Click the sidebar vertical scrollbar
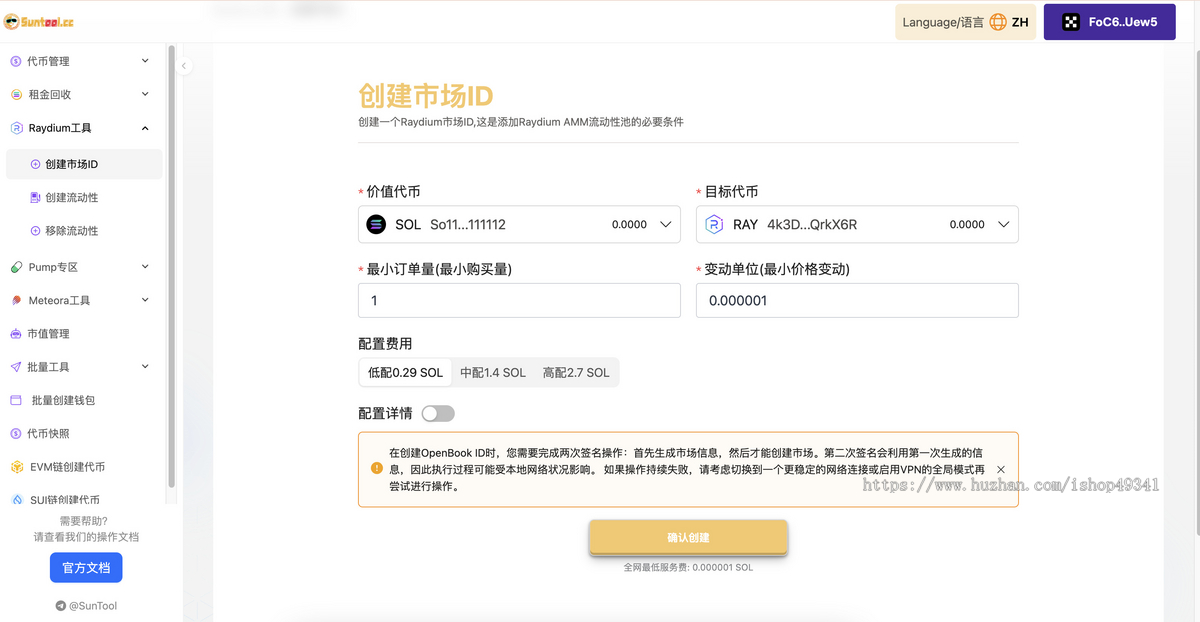This screenshot has width=1200, height=622. pyautogui.click(x=172, y=268)
